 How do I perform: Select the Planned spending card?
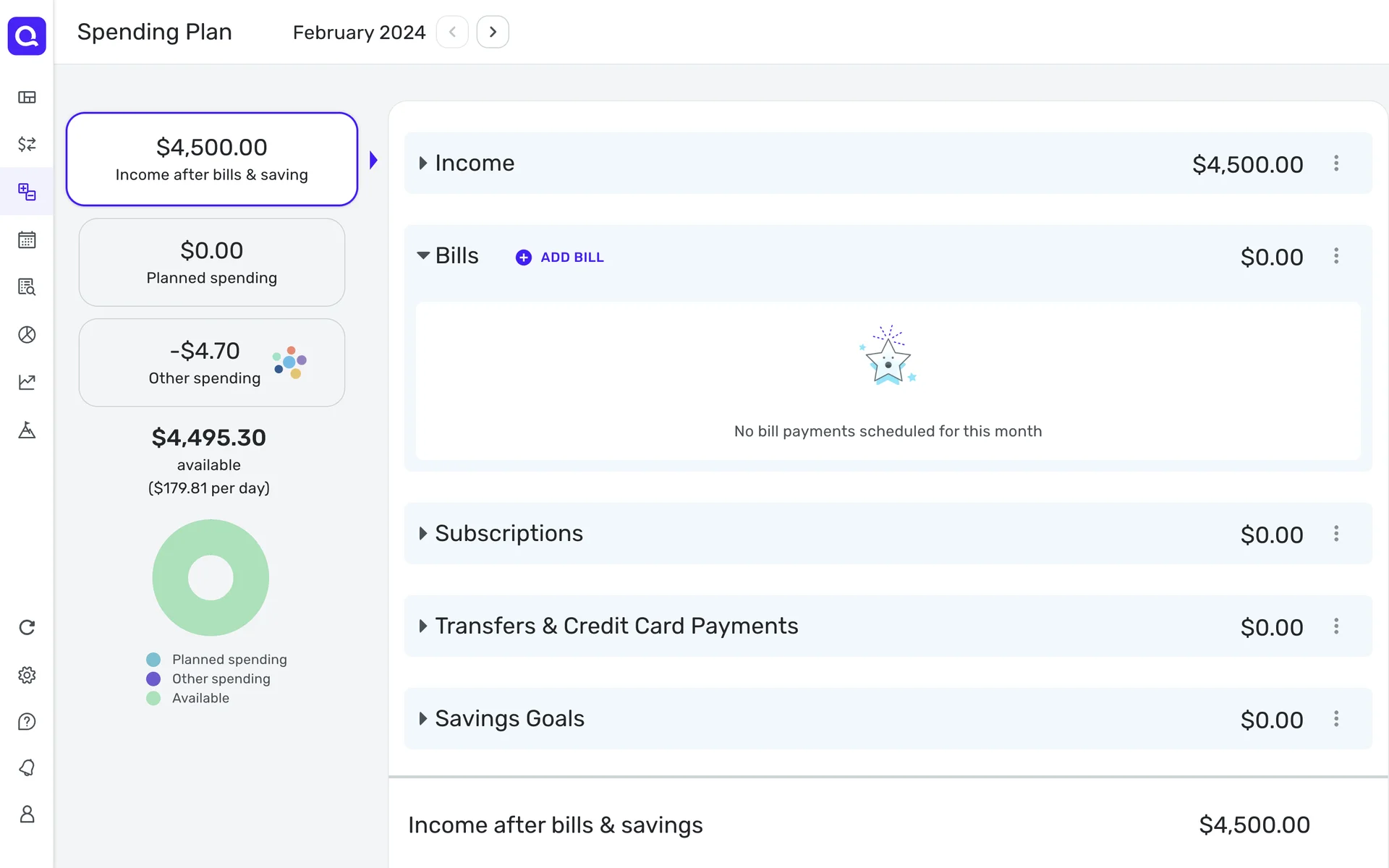[x=211, y=263]
